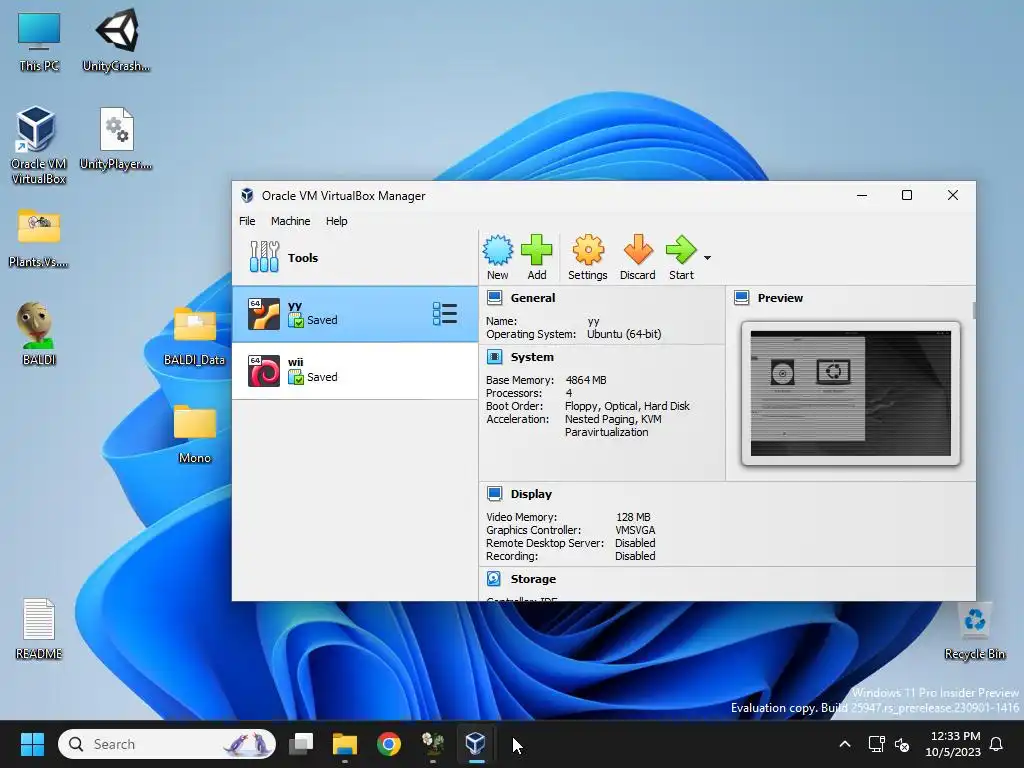Click the yy Ubuntu OS icon

click(264, 314)
